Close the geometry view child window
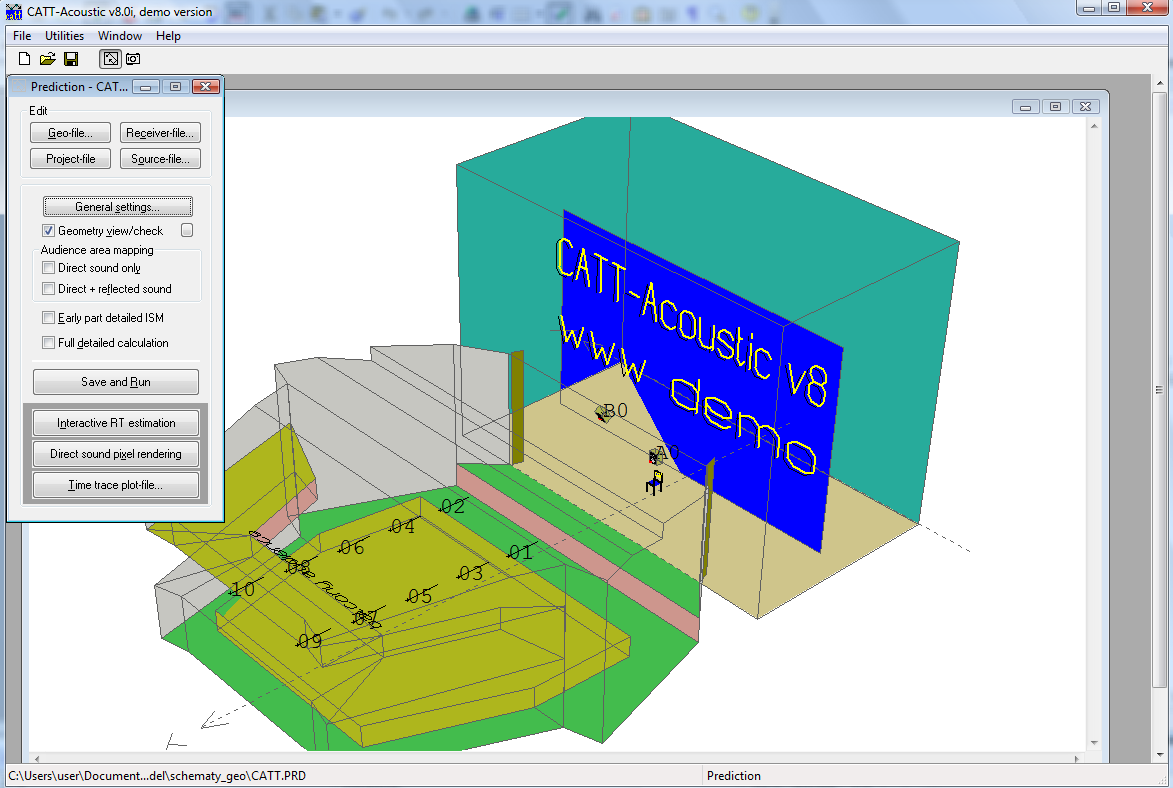The height and width of the screenshot is (788, 1173). point(1085,107)
